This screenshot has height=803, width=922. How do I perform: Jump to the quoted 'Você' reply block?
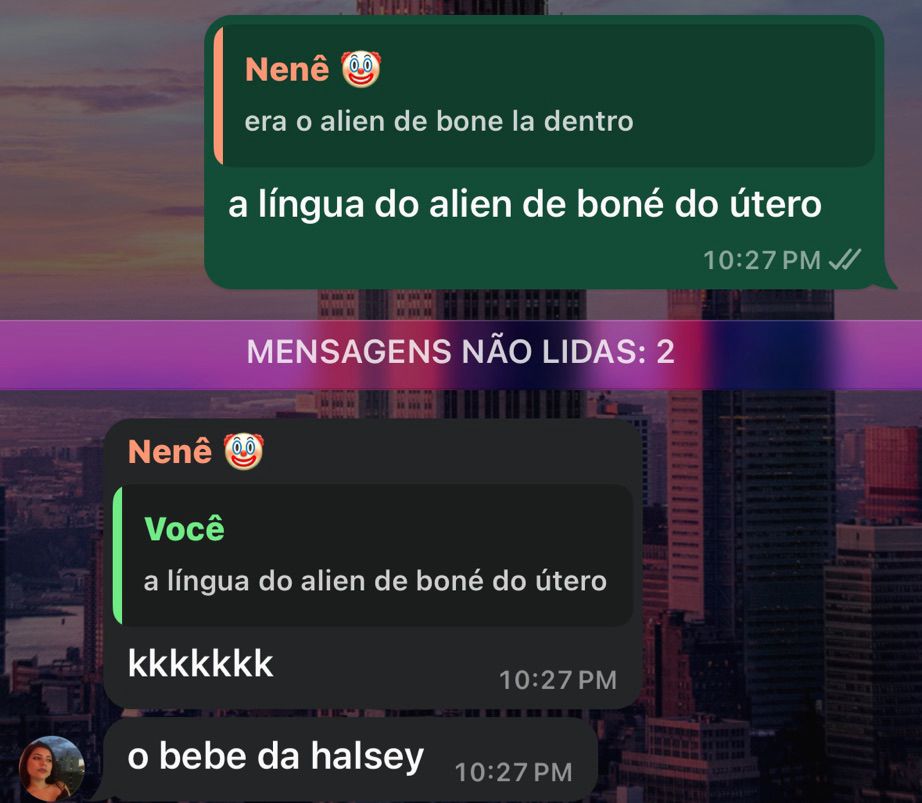coord(373,554)
